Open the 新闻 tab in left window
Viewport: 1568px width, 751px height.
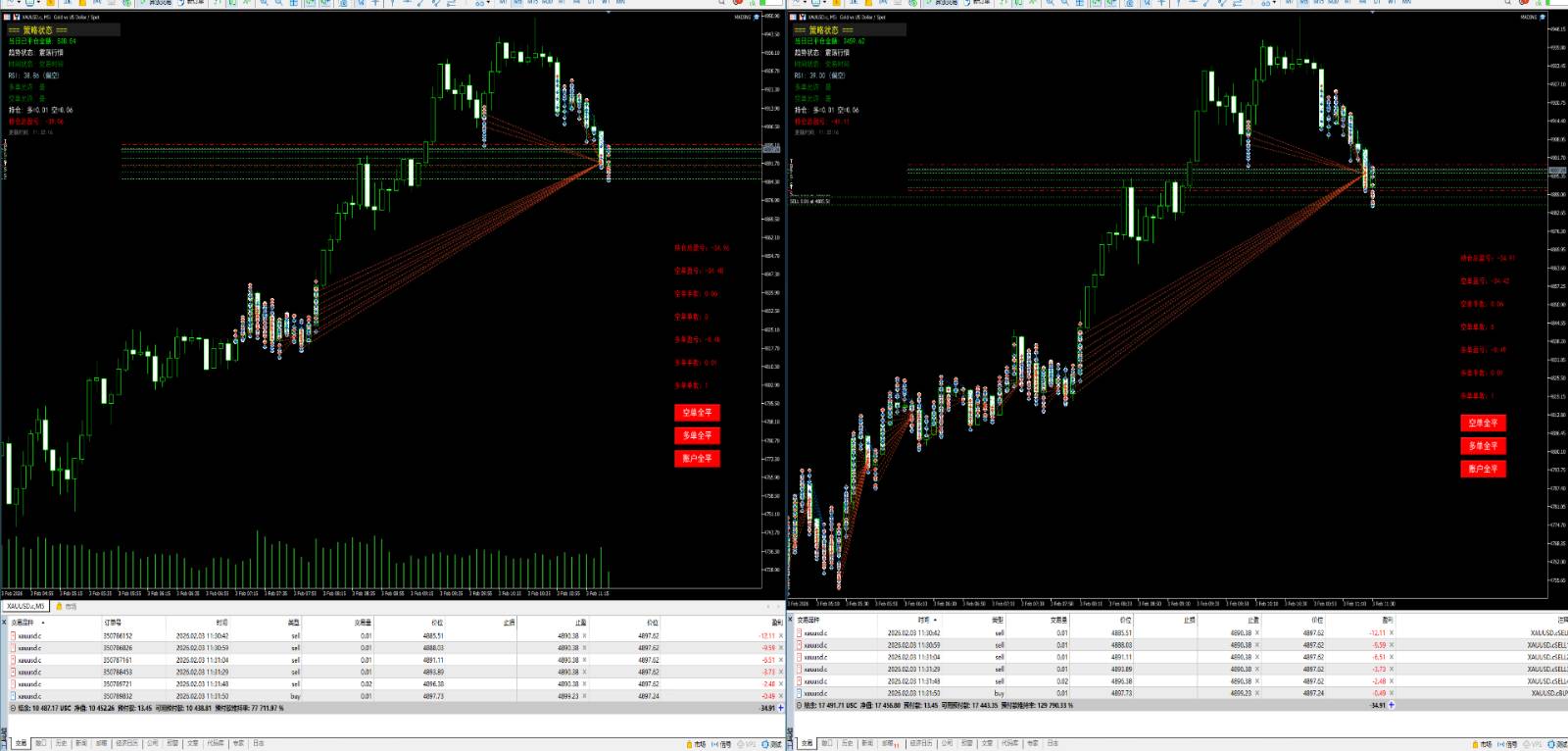tap(81, 743)
